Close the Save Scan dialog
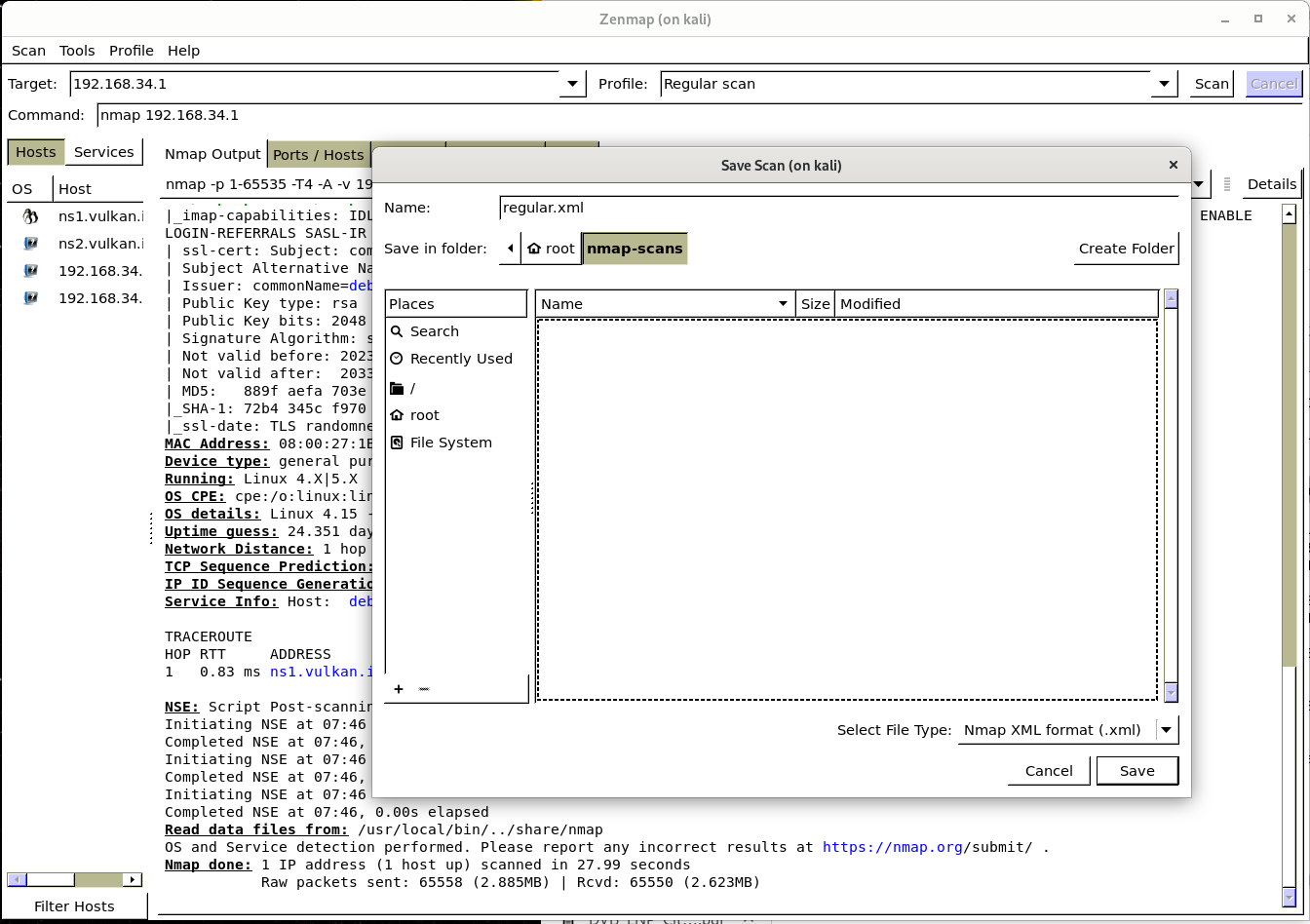This screenshot has width=1310, height=924. click(1173, 165)
